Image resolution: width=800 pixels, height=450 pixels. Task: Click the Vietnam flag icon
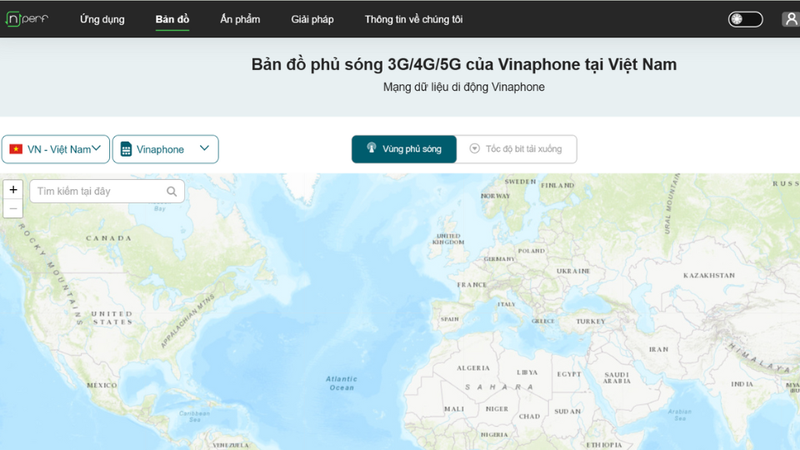[x=16, y=149]
